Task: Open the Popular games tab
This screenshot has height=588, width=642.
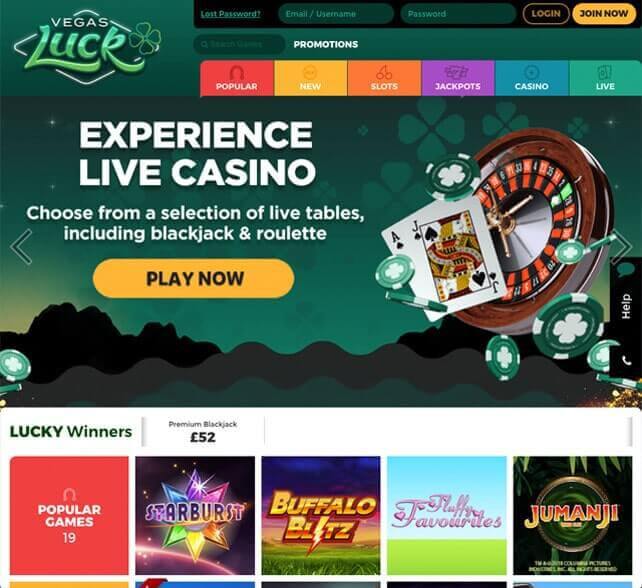Action: [x=237, y=78]
